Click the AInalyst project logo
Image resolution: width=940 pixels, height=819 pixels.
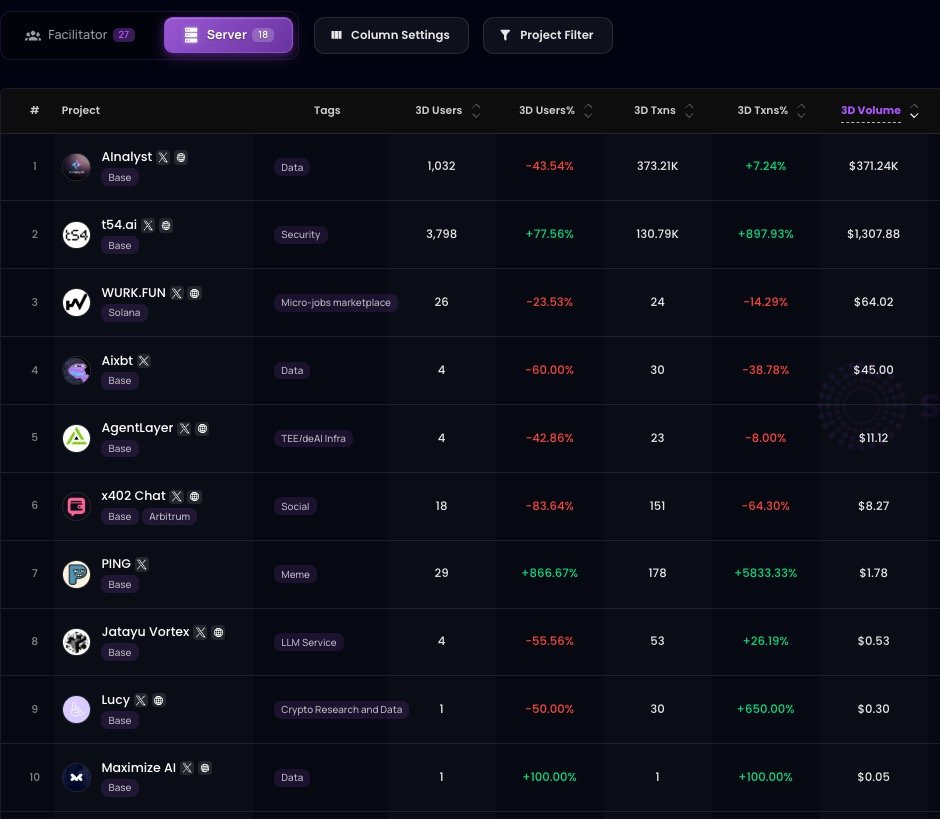(x=77, y=167)
